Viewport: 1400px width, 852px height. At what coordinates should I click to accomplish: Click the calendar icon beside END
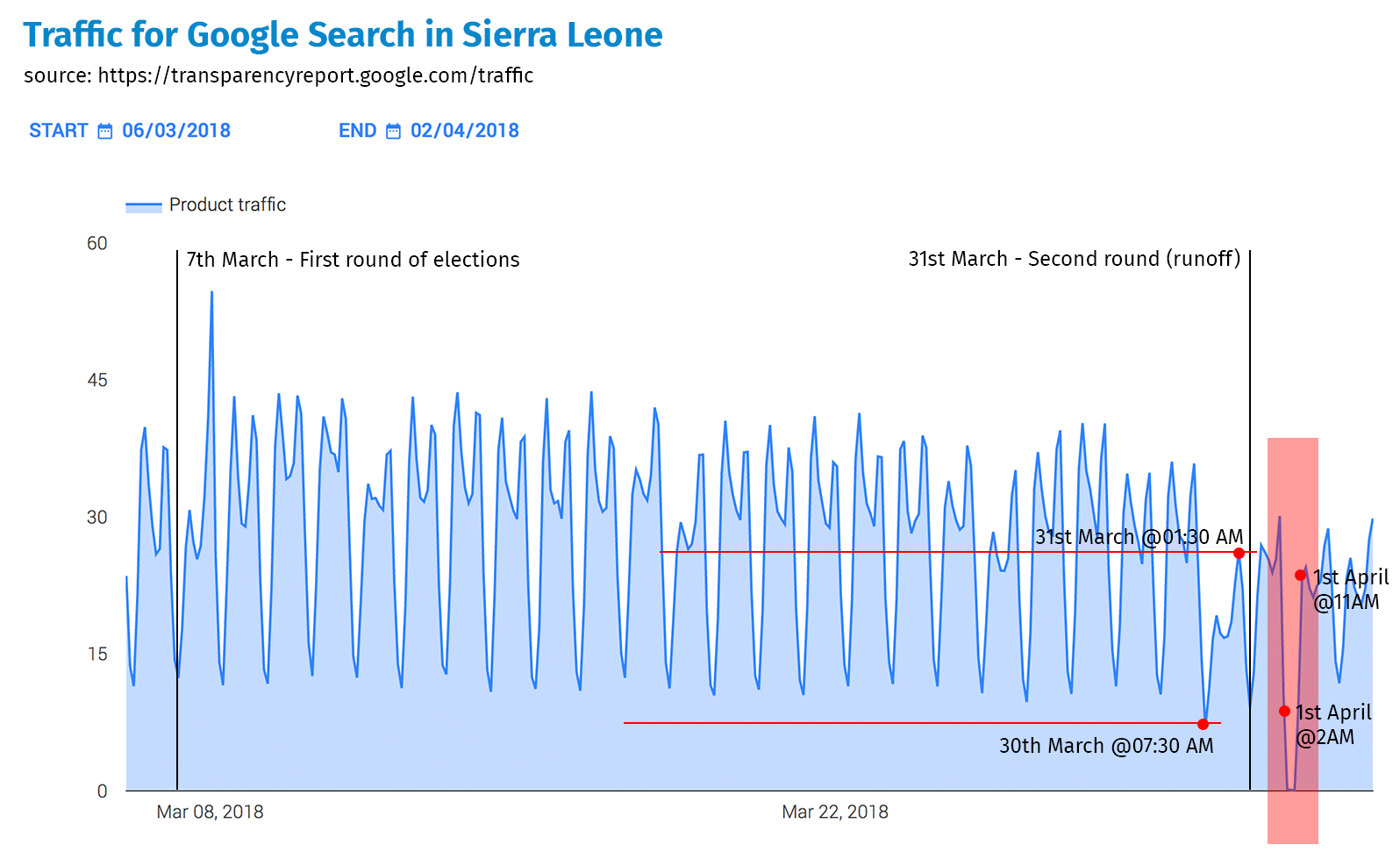[x=394, y=132]
